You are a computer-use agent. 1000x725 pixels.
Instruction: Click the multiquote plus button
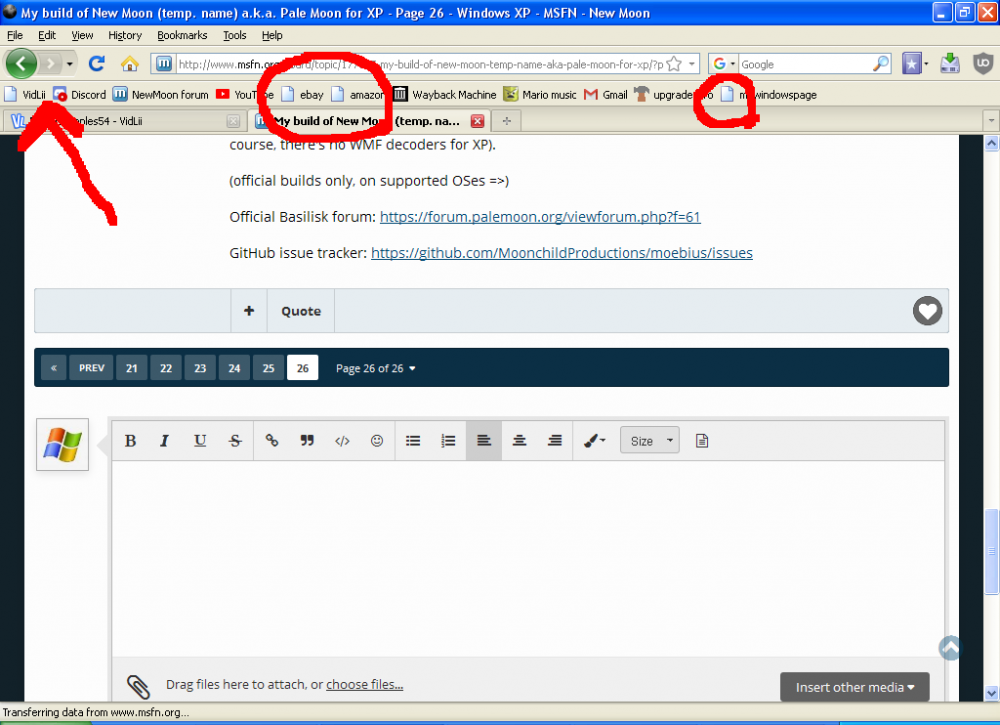[249, 311]
